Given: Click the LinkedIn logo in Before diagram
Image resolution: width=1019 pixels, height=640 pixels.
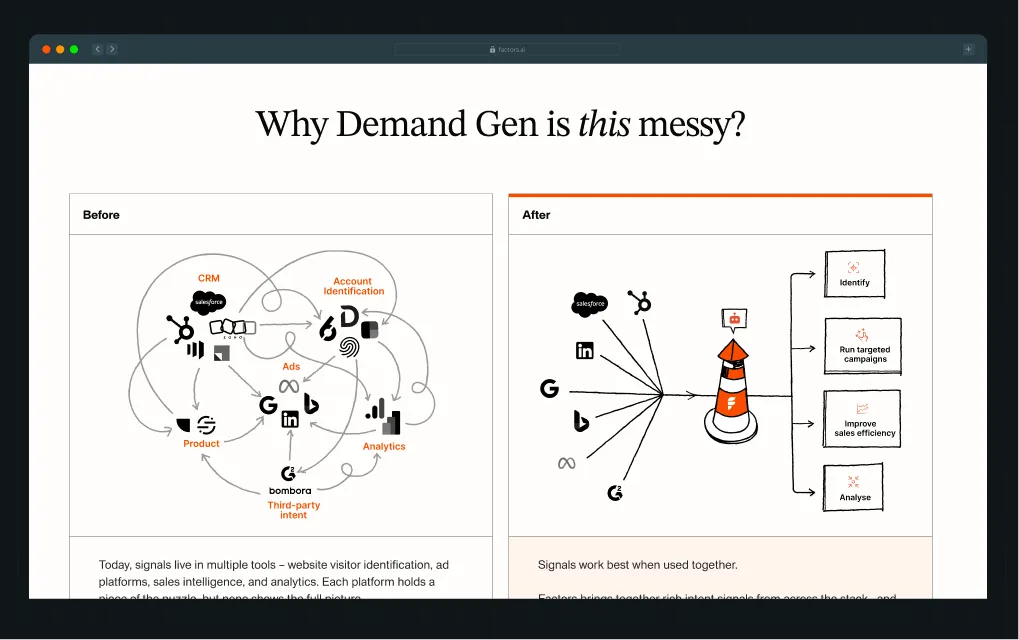Looking at the screenshot, I should pyautogui.click(x=290, y=420).
